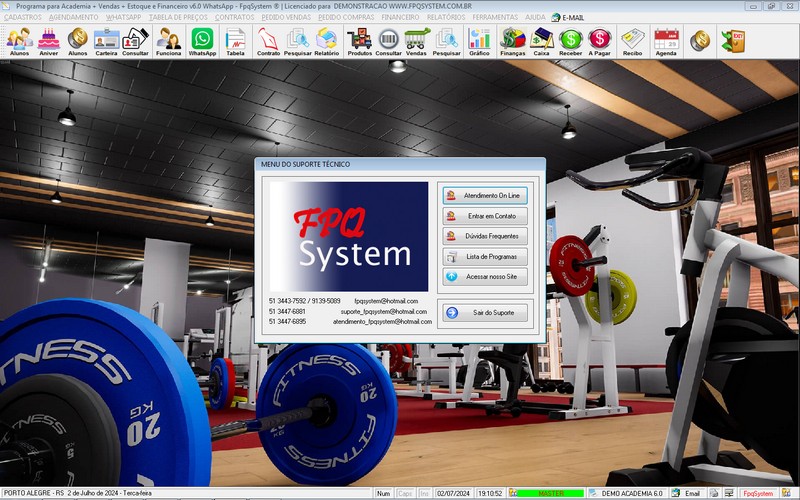Open the RELATÓRIOS menu
The image size is (800, 500).
pyautogui.click(x=446, y=17)
